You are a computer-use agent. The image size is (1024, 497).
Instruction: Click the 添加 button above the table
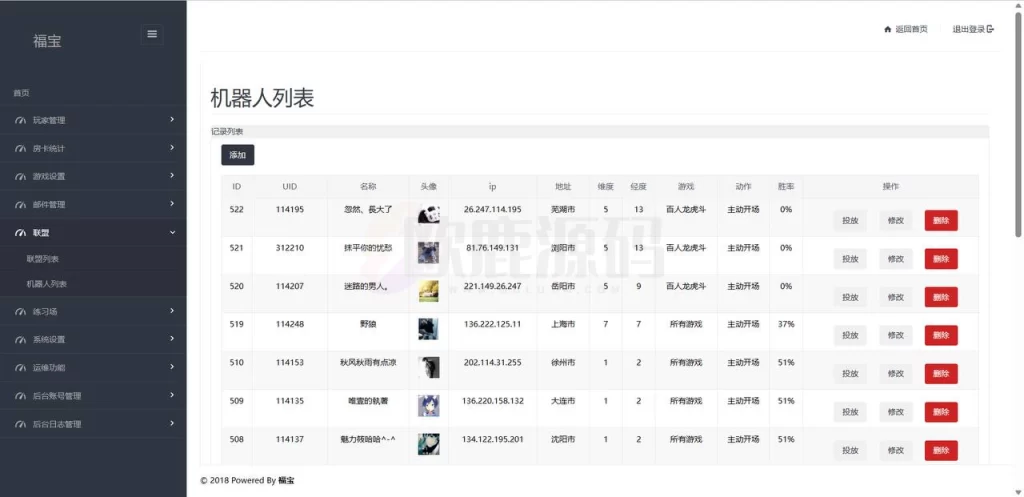237,155
